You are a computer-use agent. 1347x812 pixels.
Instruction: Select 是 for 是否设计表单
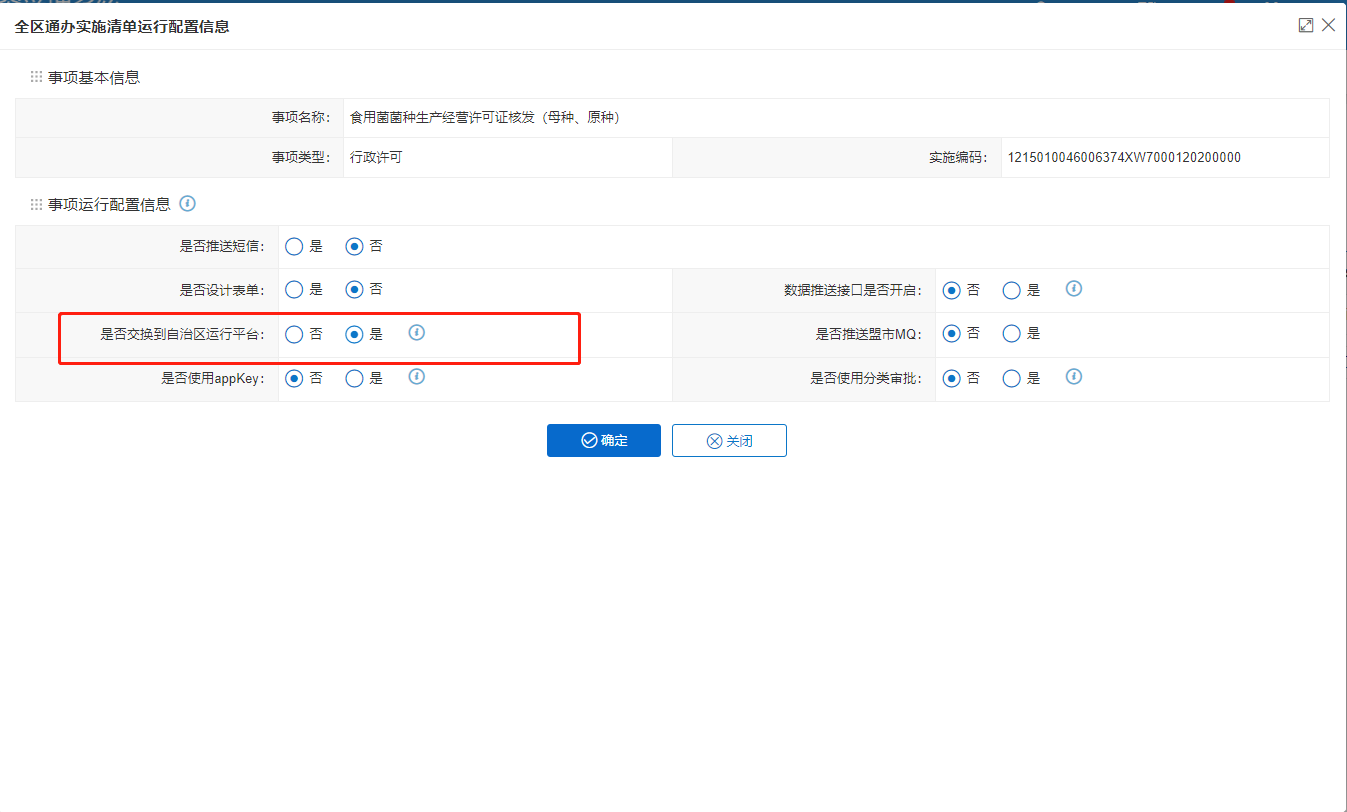click(x=294, y=290)
